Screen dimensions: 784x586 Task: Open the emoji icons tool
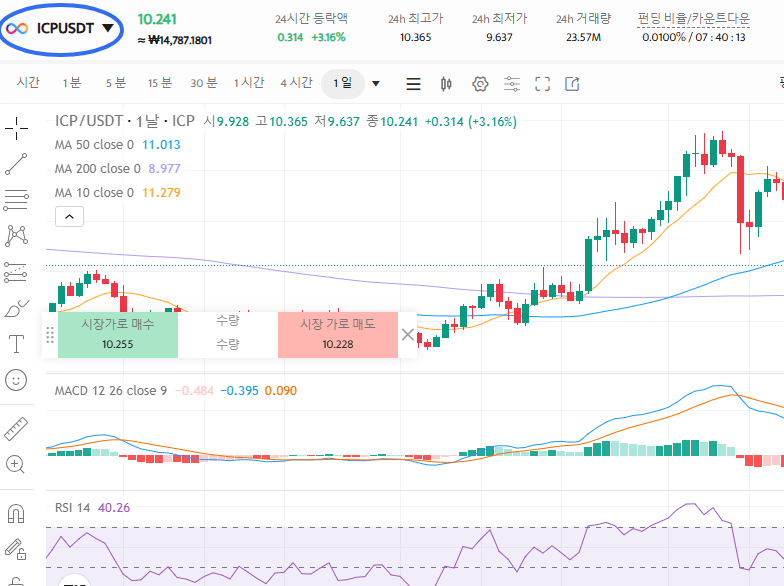point(16,380)
